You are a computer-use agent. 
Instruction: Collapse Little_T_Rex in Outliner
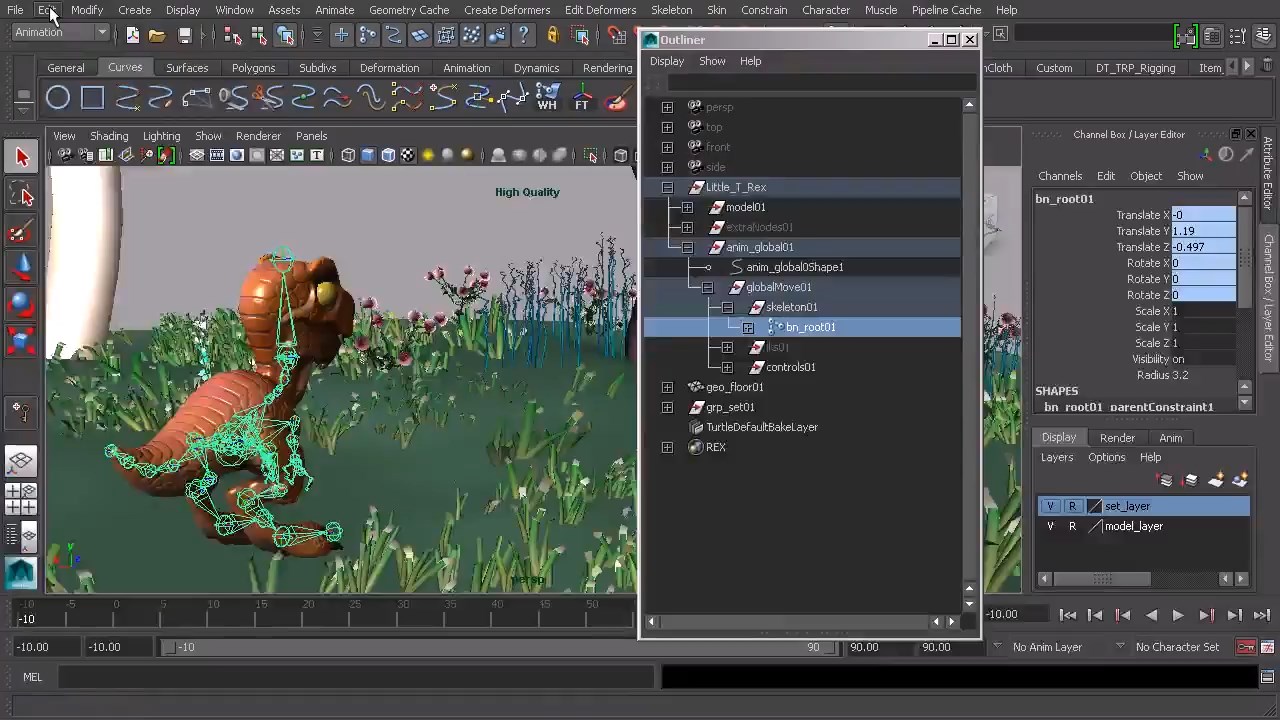click(x=667, y=187)
